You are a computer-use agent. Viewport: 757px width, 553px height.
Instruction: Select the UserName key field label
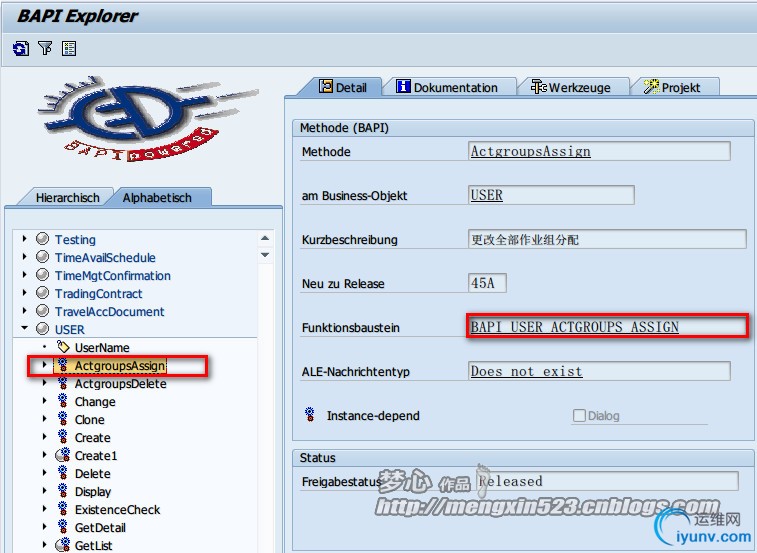[x=102, y=348]
